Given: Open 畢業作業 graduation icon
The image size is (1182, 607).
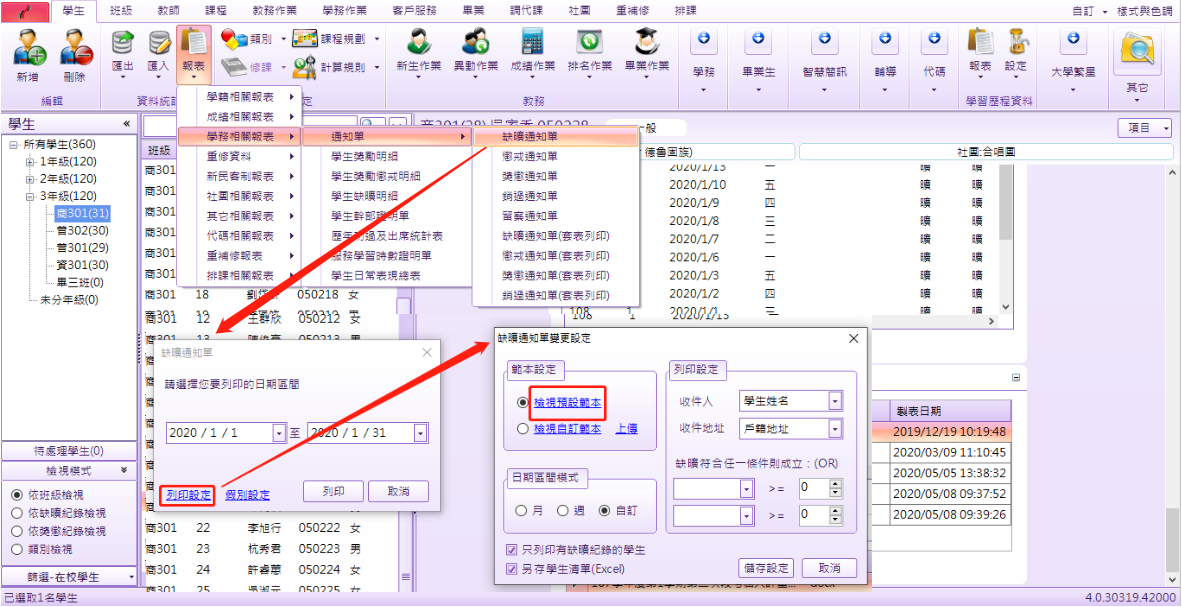Looking at the screenshot, I should coord(647,47).
